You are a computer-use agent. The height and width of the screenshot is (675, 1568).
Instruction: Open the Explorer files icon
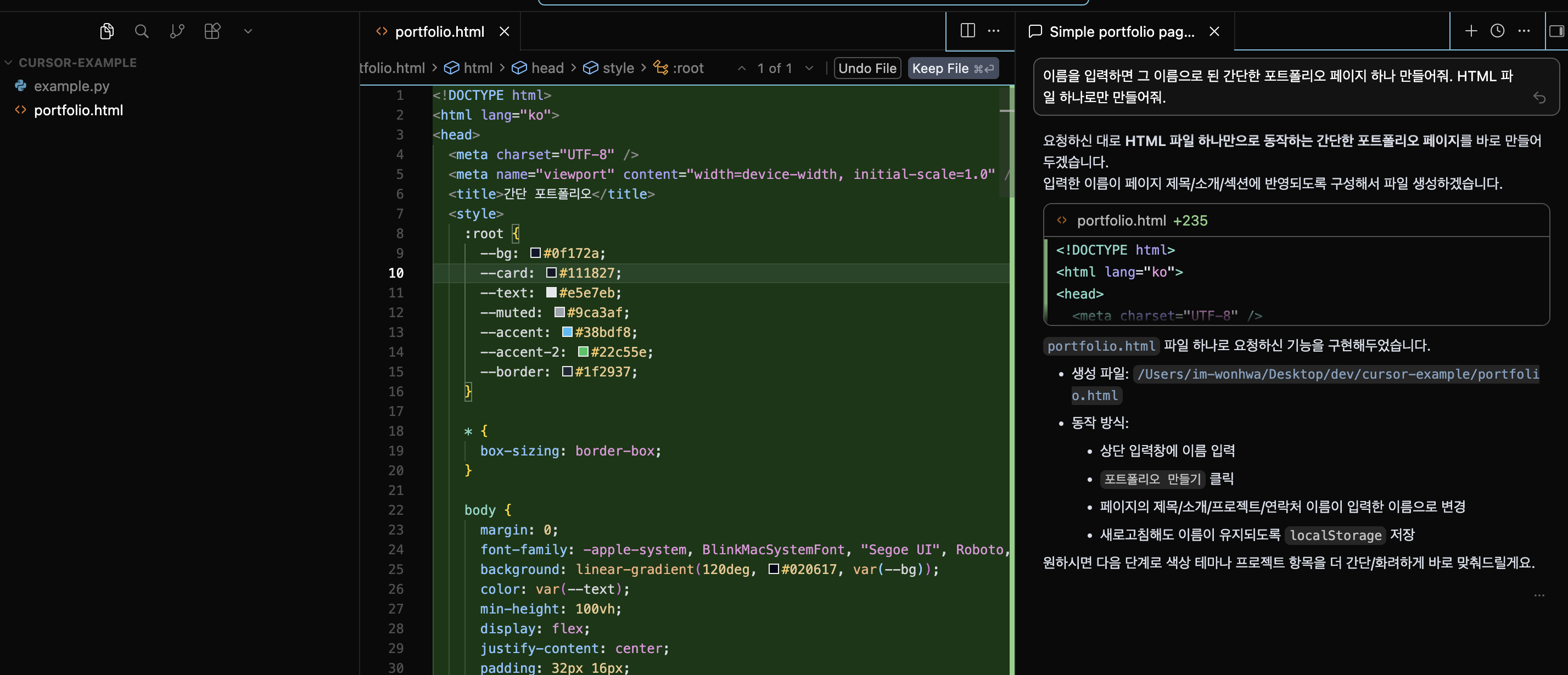(x=107, y=31)
